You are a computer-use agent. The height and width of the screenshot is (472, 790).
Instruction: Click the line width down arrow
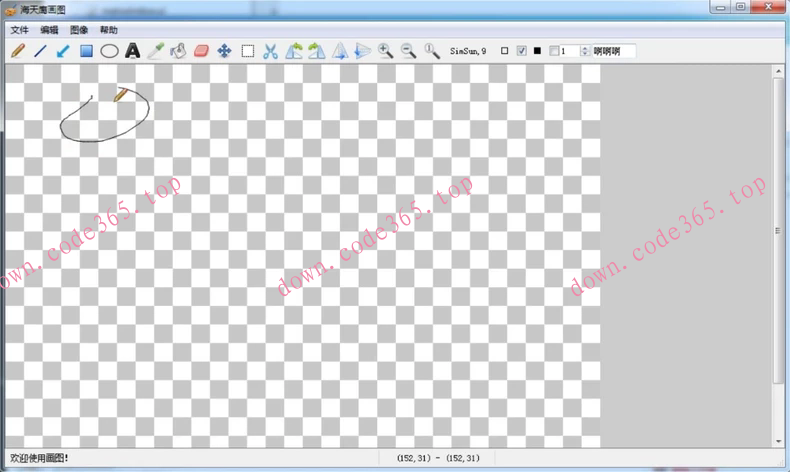[x=585, y=54]
